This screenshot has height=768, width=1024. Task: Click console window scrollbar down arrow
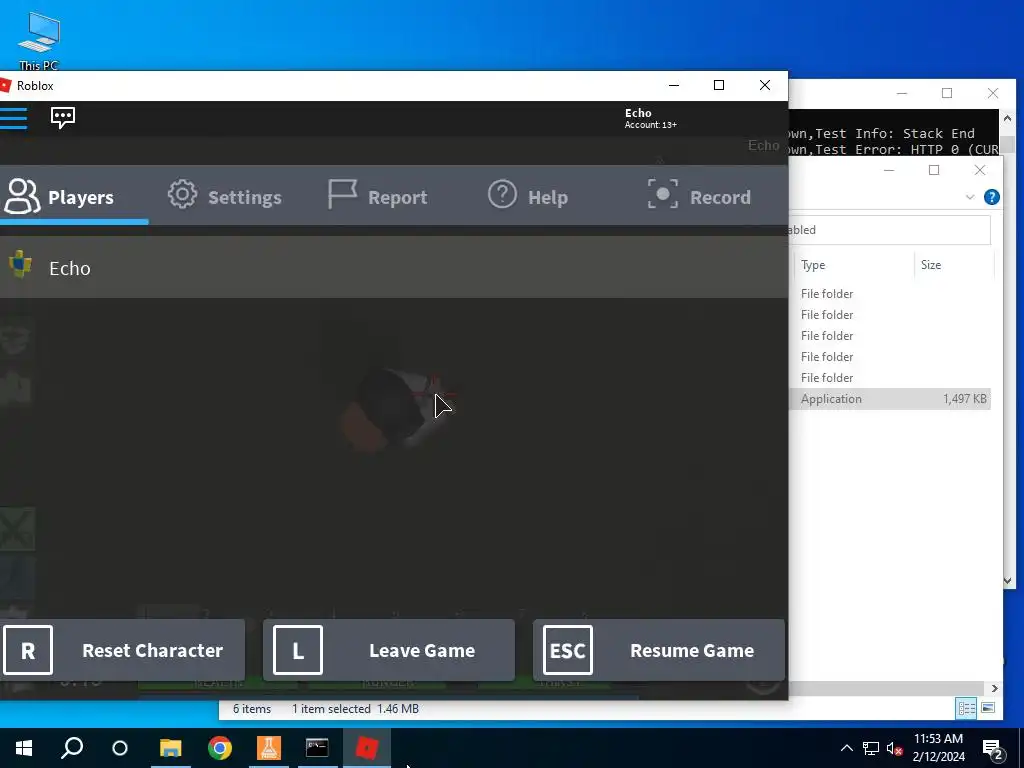click(1008, 581)
